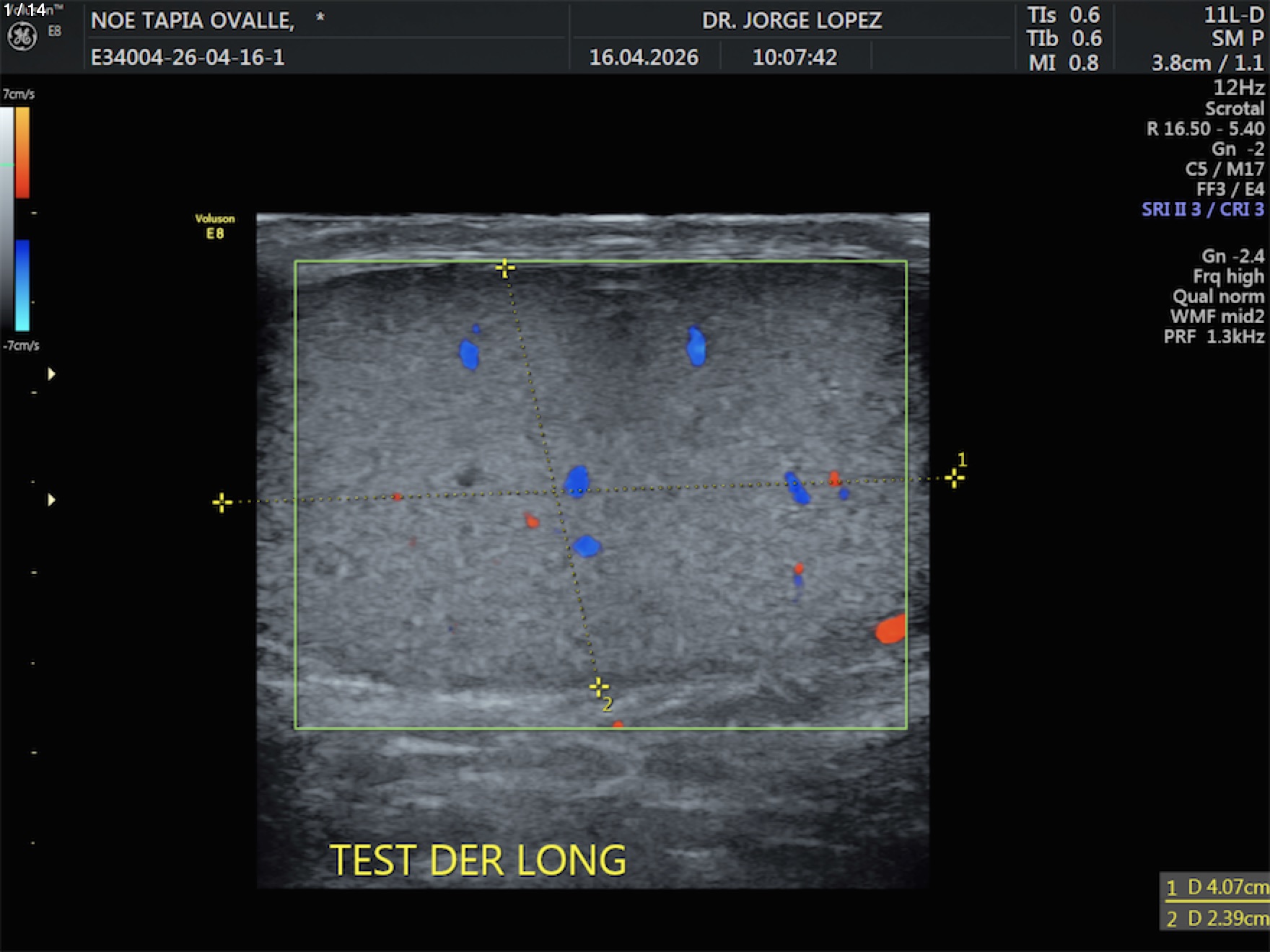This screenshot has height=952, width=1270.
Task: Click the SRI II 3 / CRI 3 setting
Action: (1202, 209)
